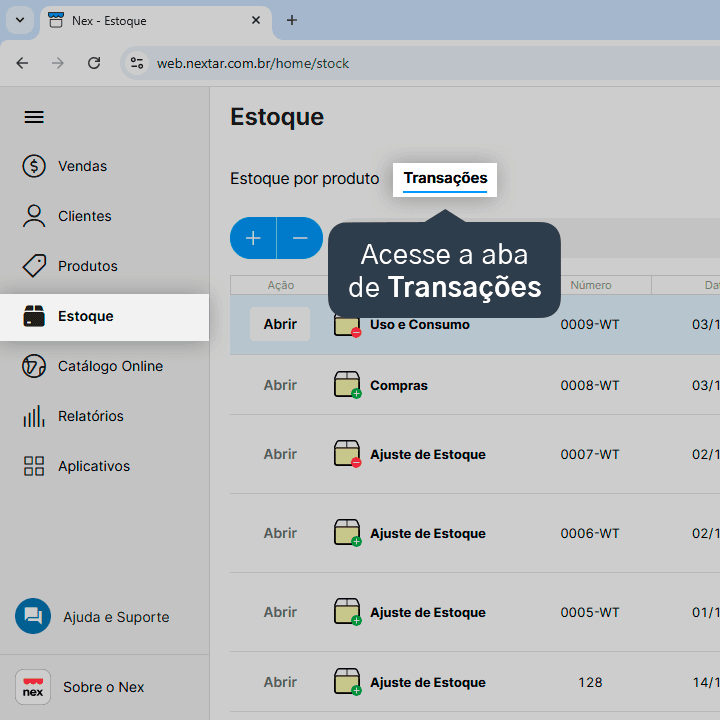Click the number 0007-WT

pyautogui.click(x=590, y=454)
